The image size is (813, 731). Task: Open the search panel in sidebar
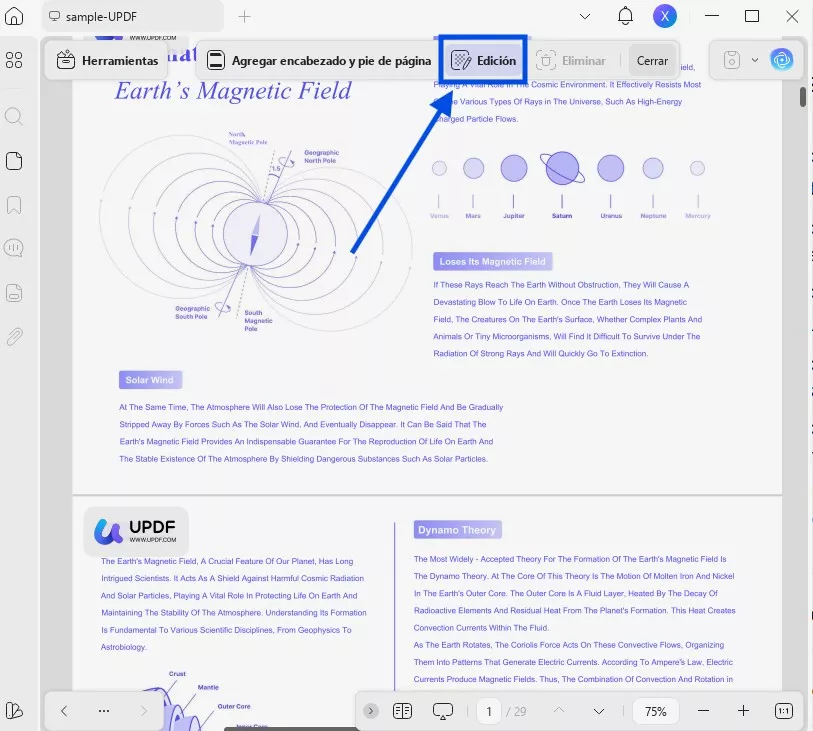[14, 116]
